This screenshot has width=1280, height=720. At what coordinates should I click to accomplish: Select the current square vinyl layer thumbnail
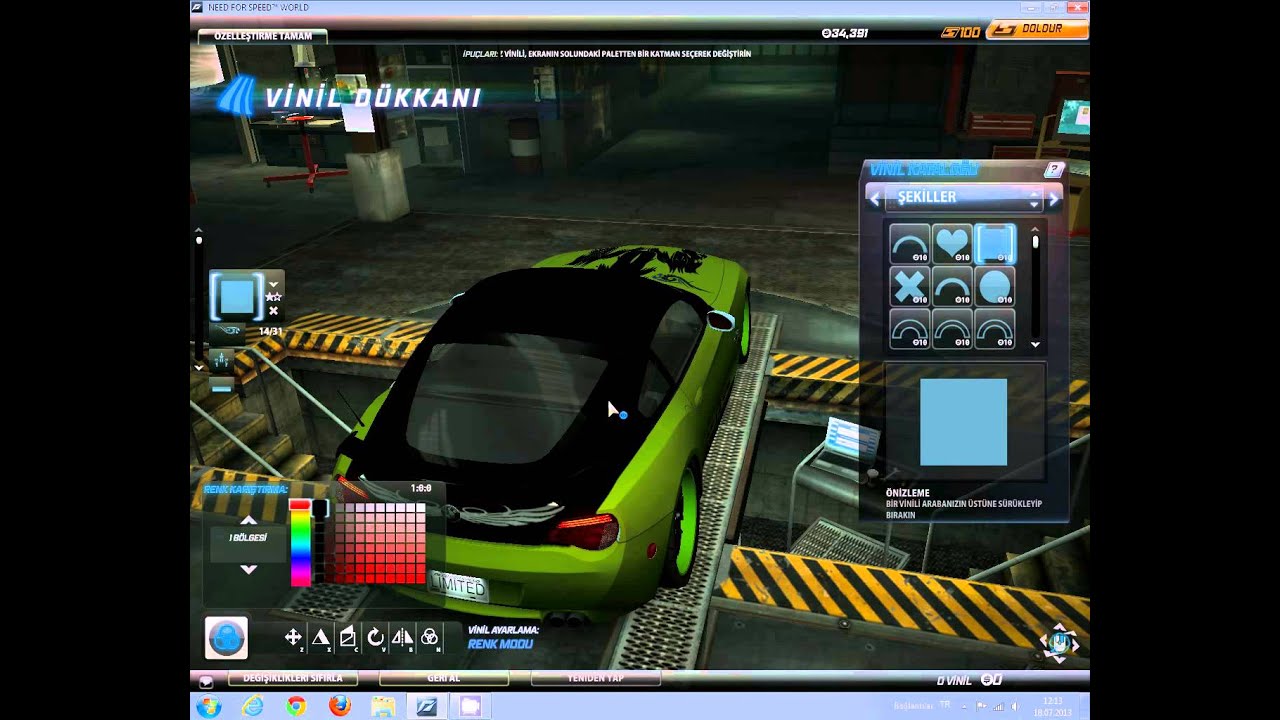click(237, 295)
